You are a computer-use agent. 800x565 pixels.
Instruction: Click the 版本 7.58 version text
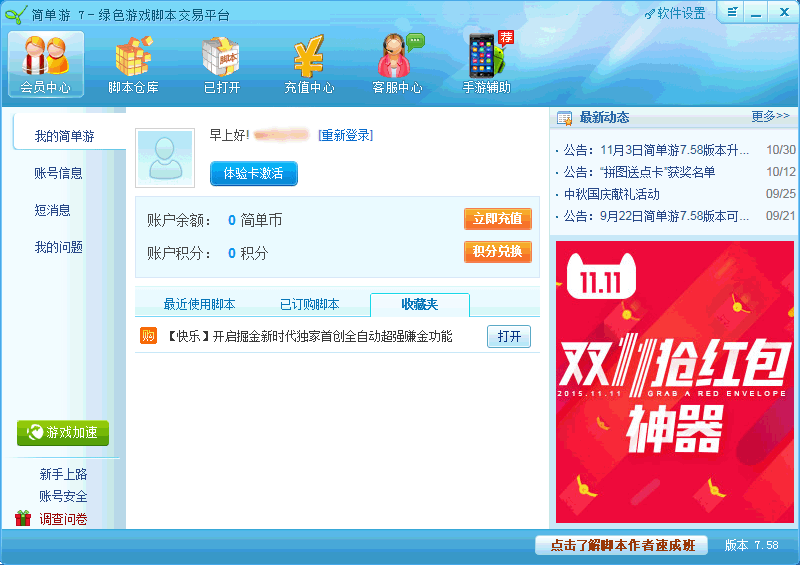[x=752, y=545]
